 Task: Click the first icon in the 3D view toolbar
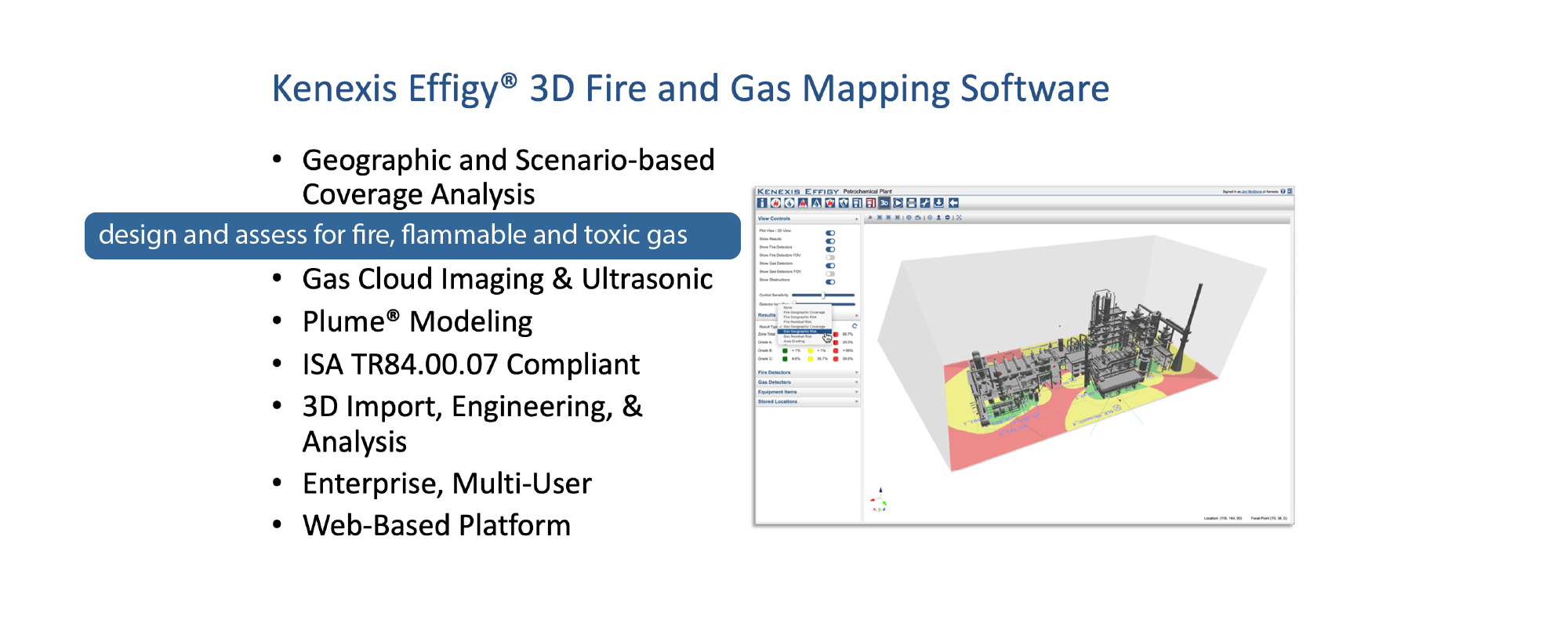[870, 217]
